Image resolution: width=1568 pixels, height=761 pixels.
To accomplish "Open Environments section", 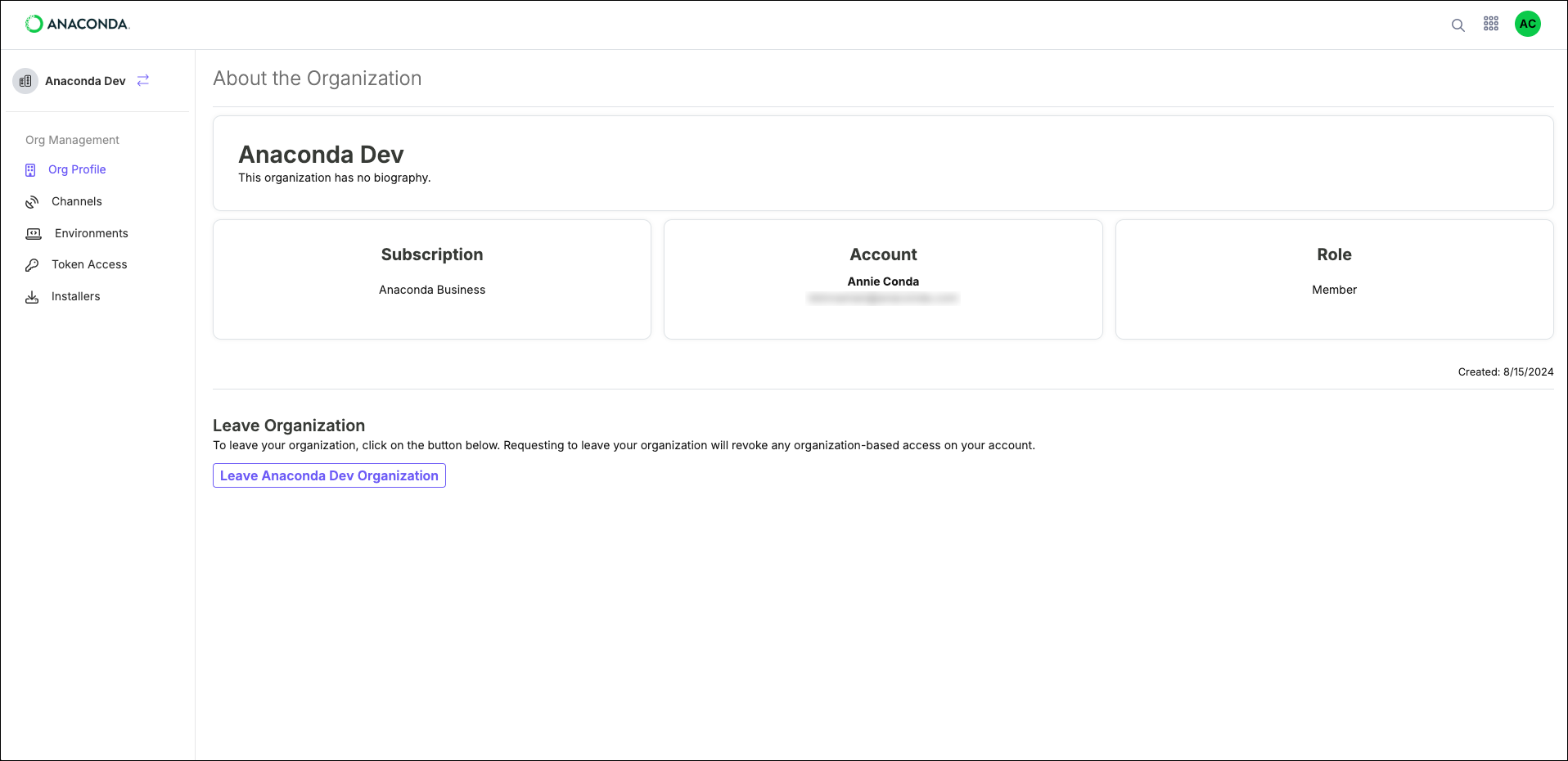I will click(x=92, y=233).
